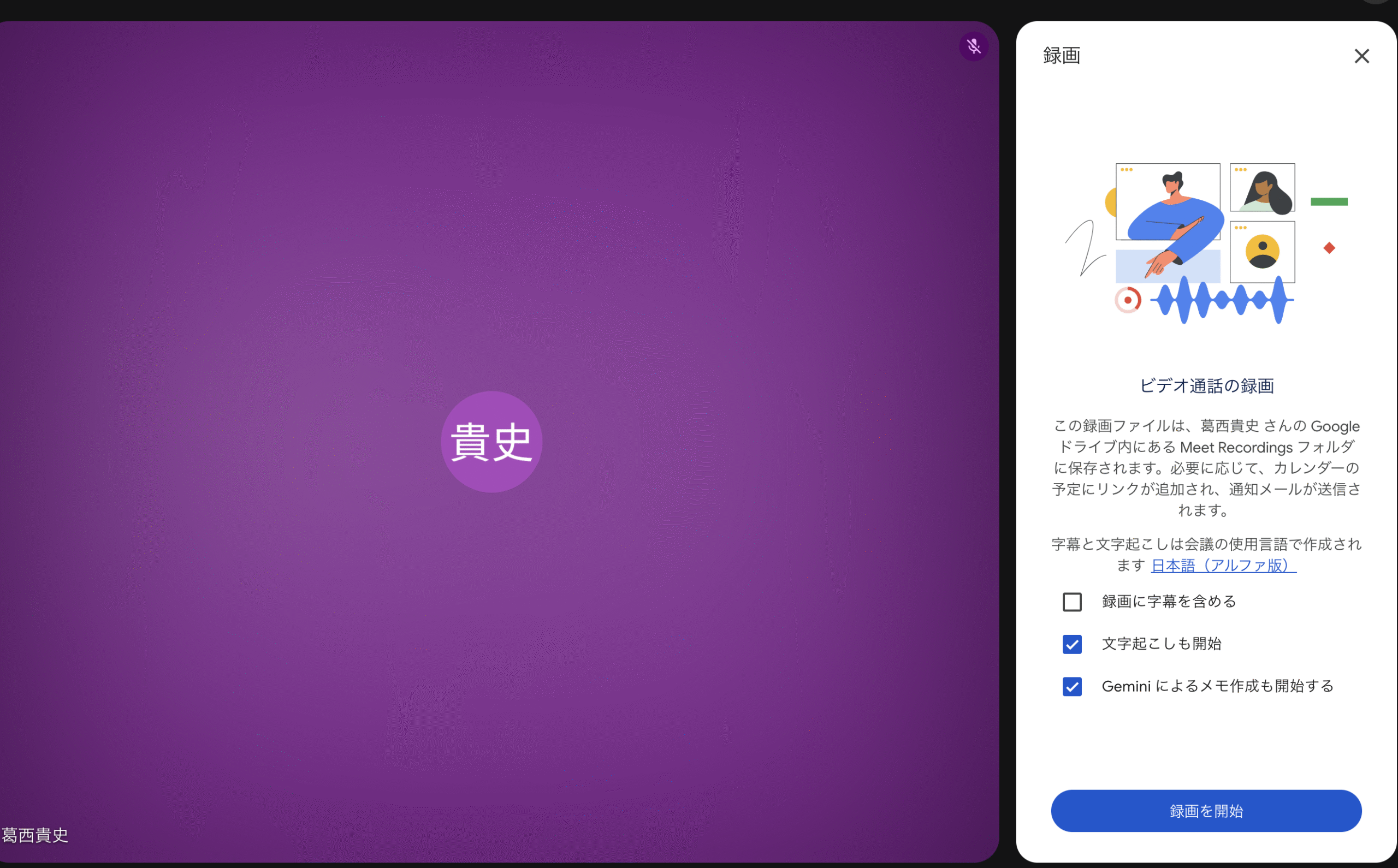Click the ビデオ通話の録画 heading
Image resolution: width=1398 pixels, height=868 pixels.
[x=1206, y=385]
